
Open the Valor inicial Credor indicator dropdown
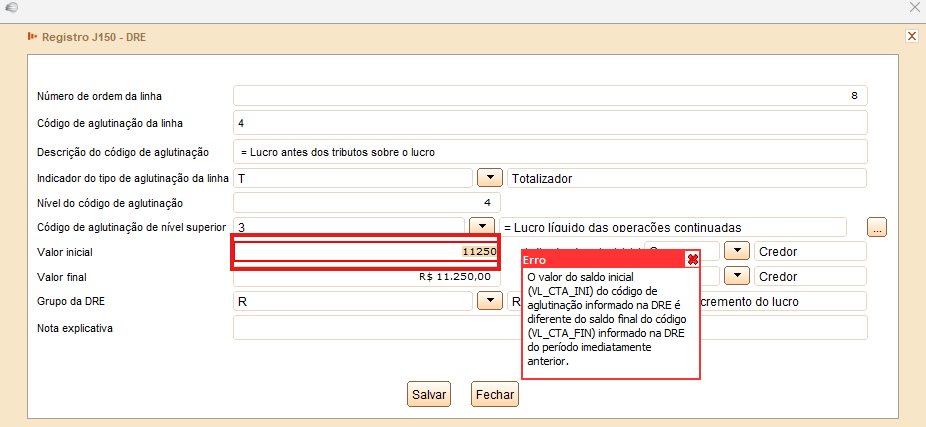[x=736, y=251]
